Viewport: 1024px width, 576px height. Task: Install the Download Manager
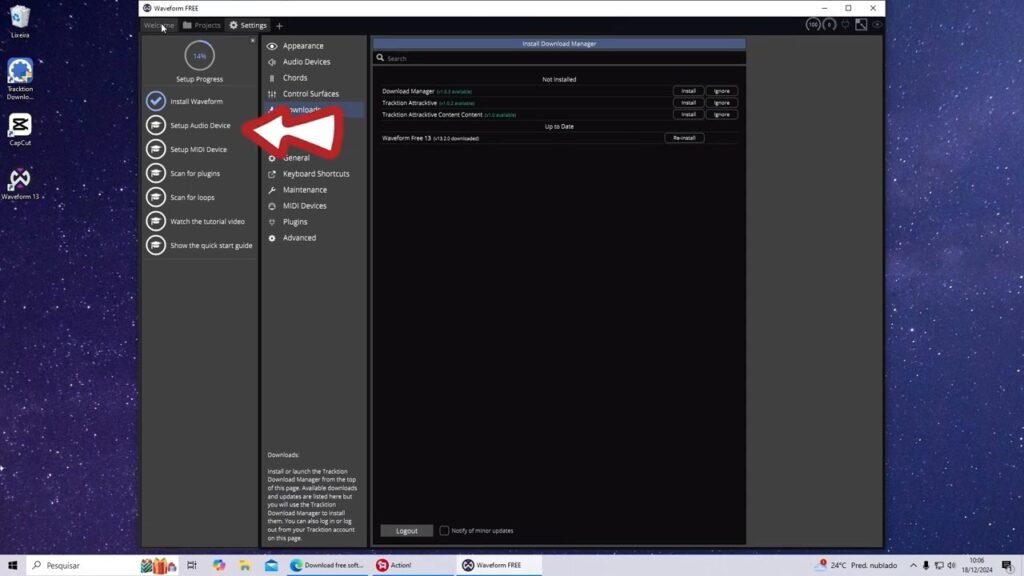[688, 91]
